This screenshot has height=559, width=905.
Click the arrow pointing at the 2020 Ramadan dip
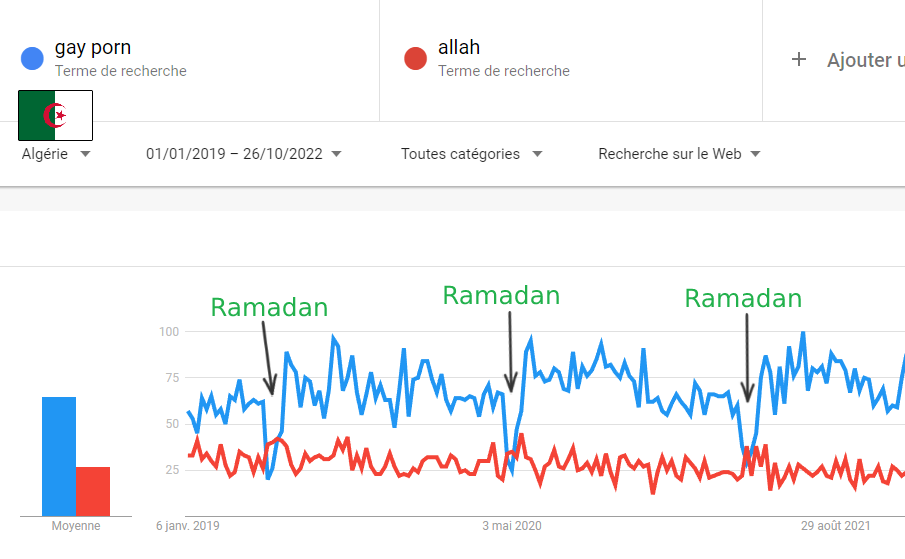510,350
